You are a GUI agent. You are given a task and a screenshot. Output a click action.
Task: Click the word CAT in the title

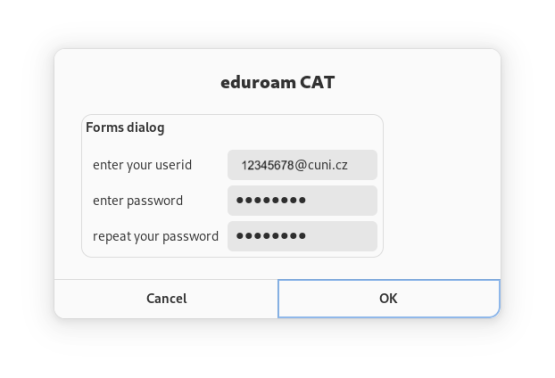[317, 82]
